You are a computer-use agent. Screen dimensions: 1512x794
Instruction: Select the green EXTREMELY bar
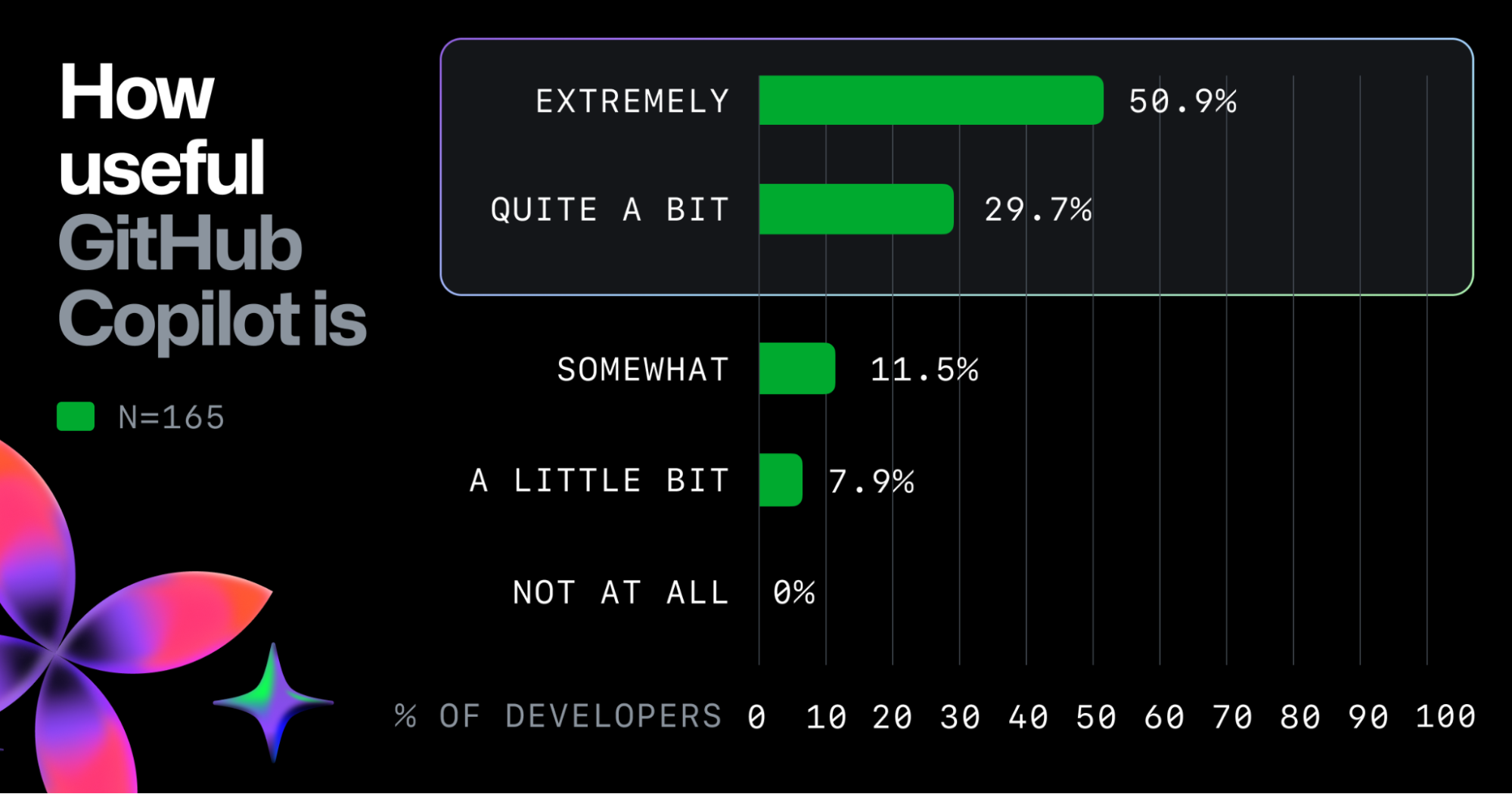click(930, 101)
